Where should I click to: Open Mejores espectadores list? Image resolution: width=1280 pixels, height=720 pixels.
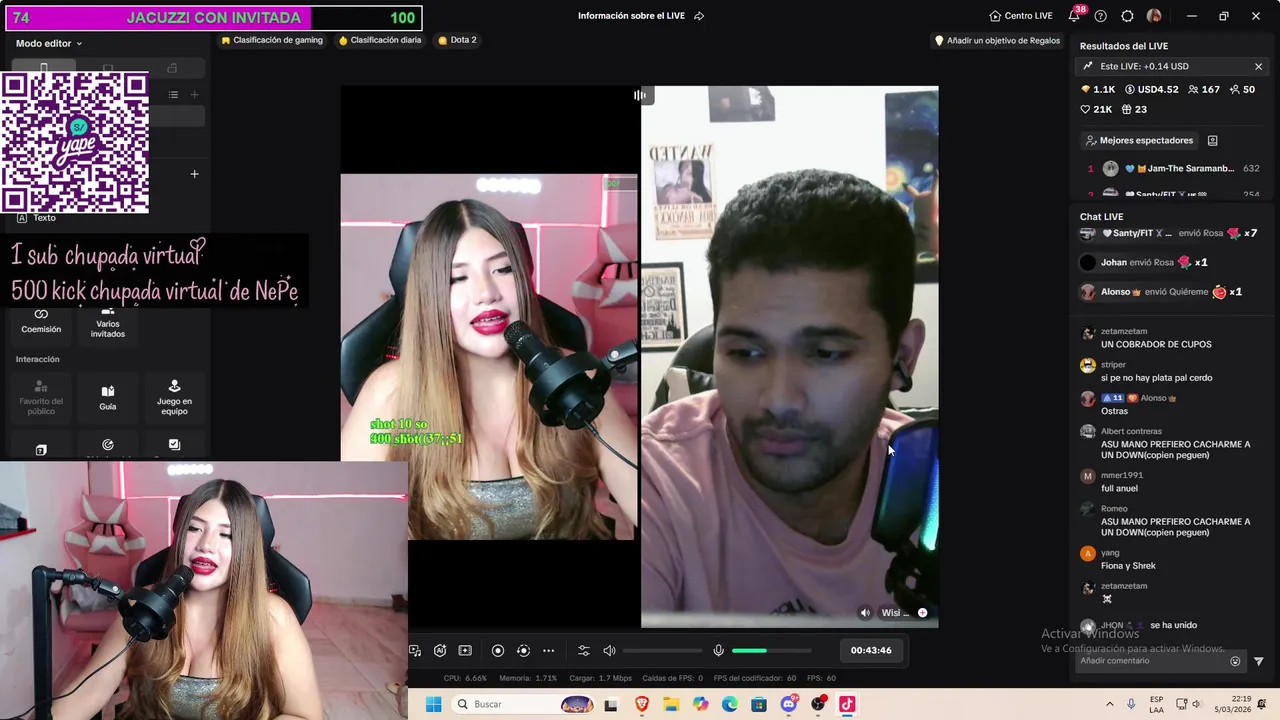click(x=1139, y=141)
